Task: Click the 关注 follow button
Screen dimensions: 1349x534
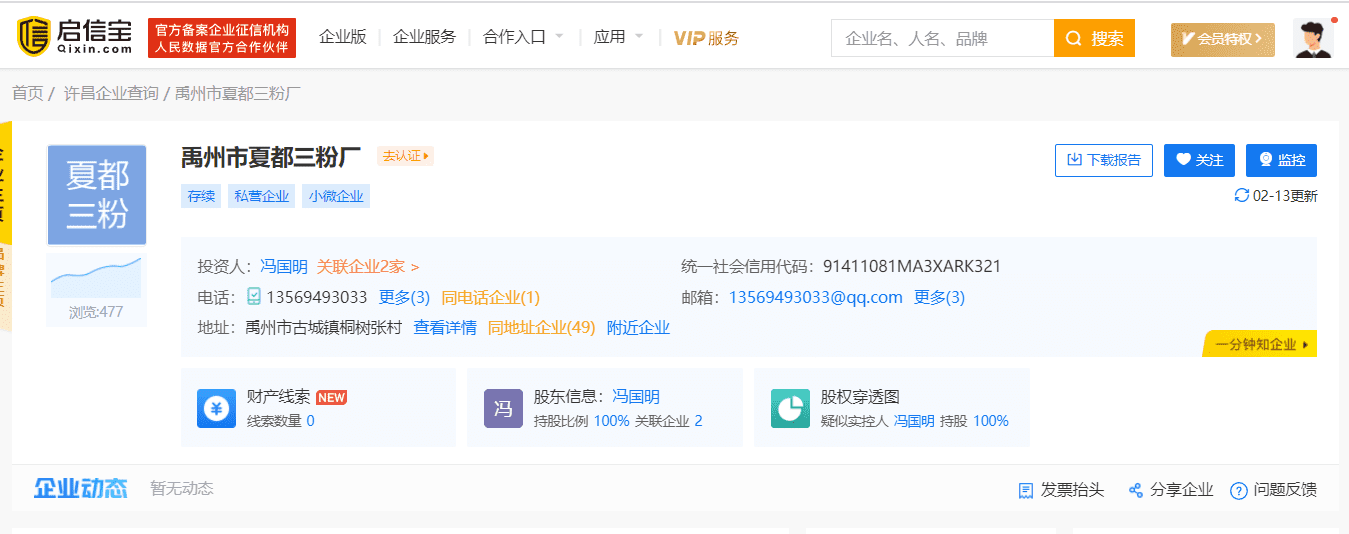Action: point(1199,160)
